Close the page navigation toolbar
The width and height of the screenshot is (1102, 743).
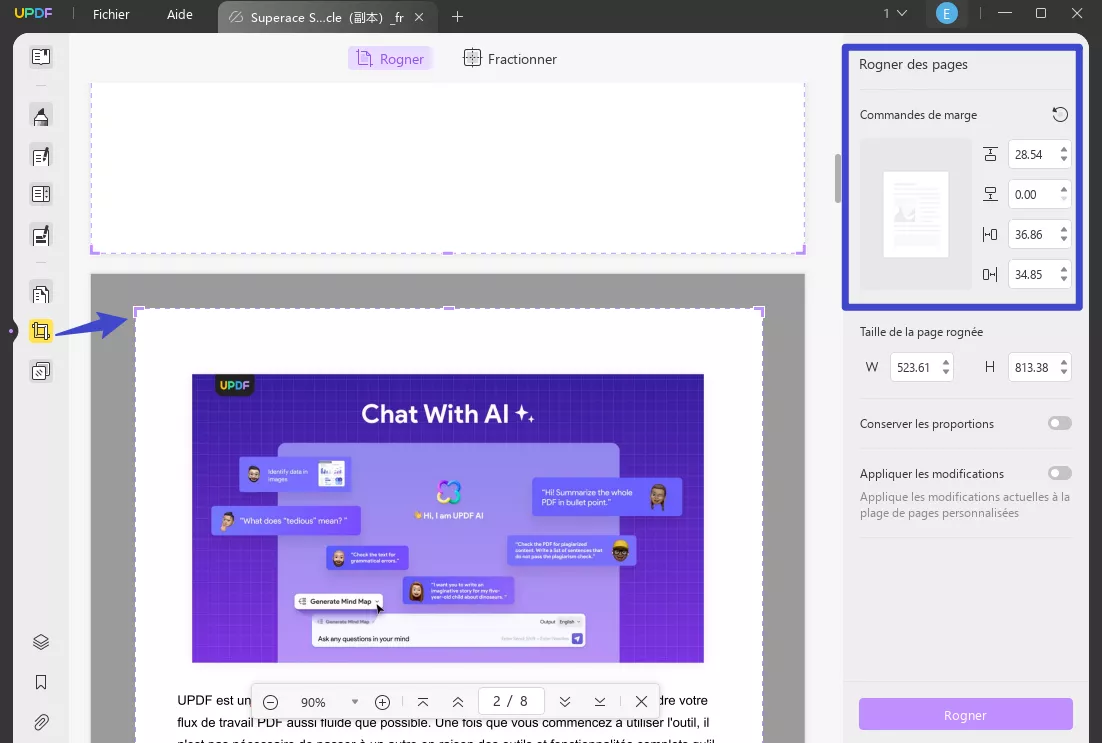pos(641,702)
